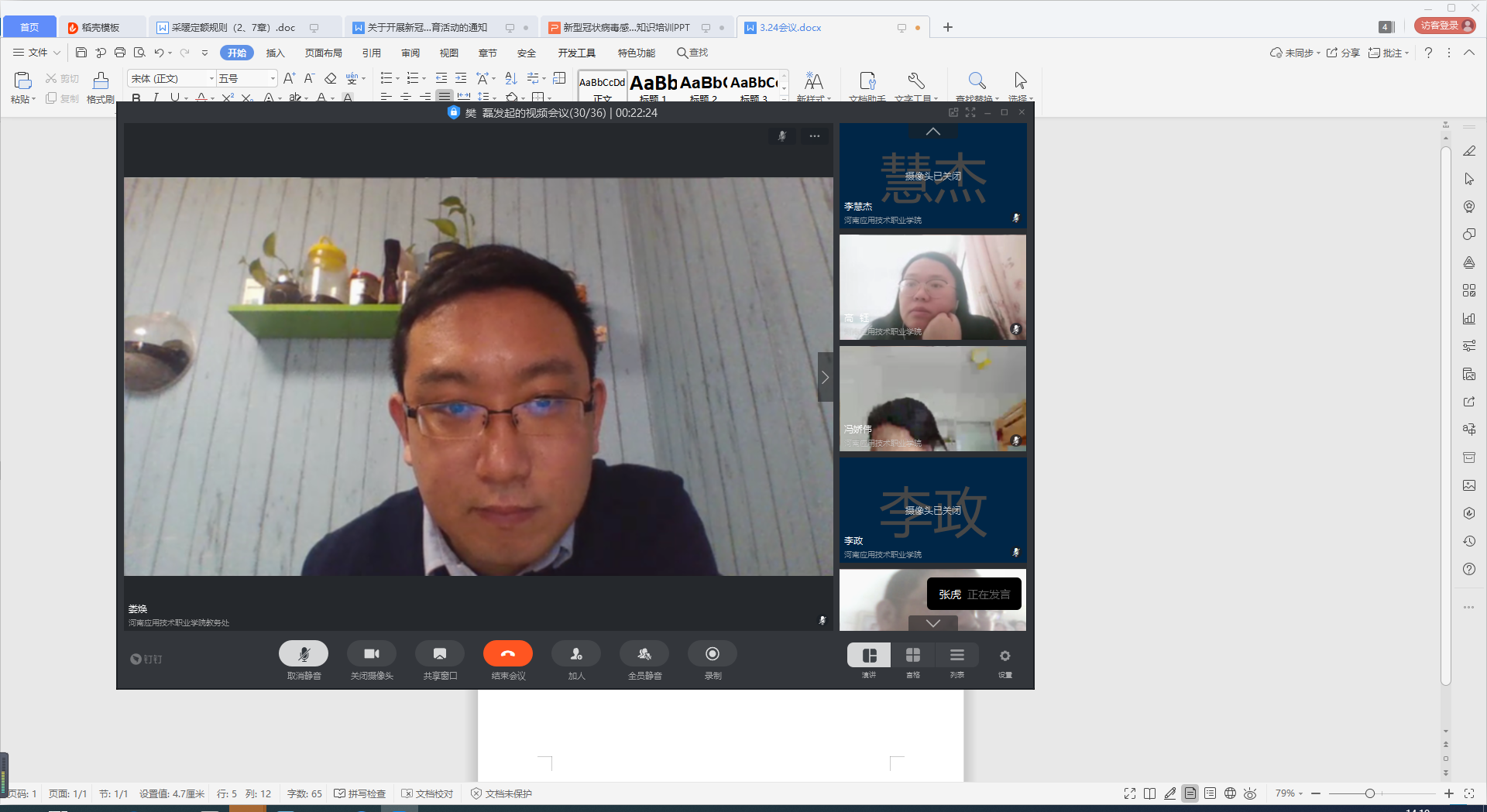Image resolution: width=1487 pixels, height=812 pixels.
Task: Click the 访客登录 login button
Action: point(1444,26)
